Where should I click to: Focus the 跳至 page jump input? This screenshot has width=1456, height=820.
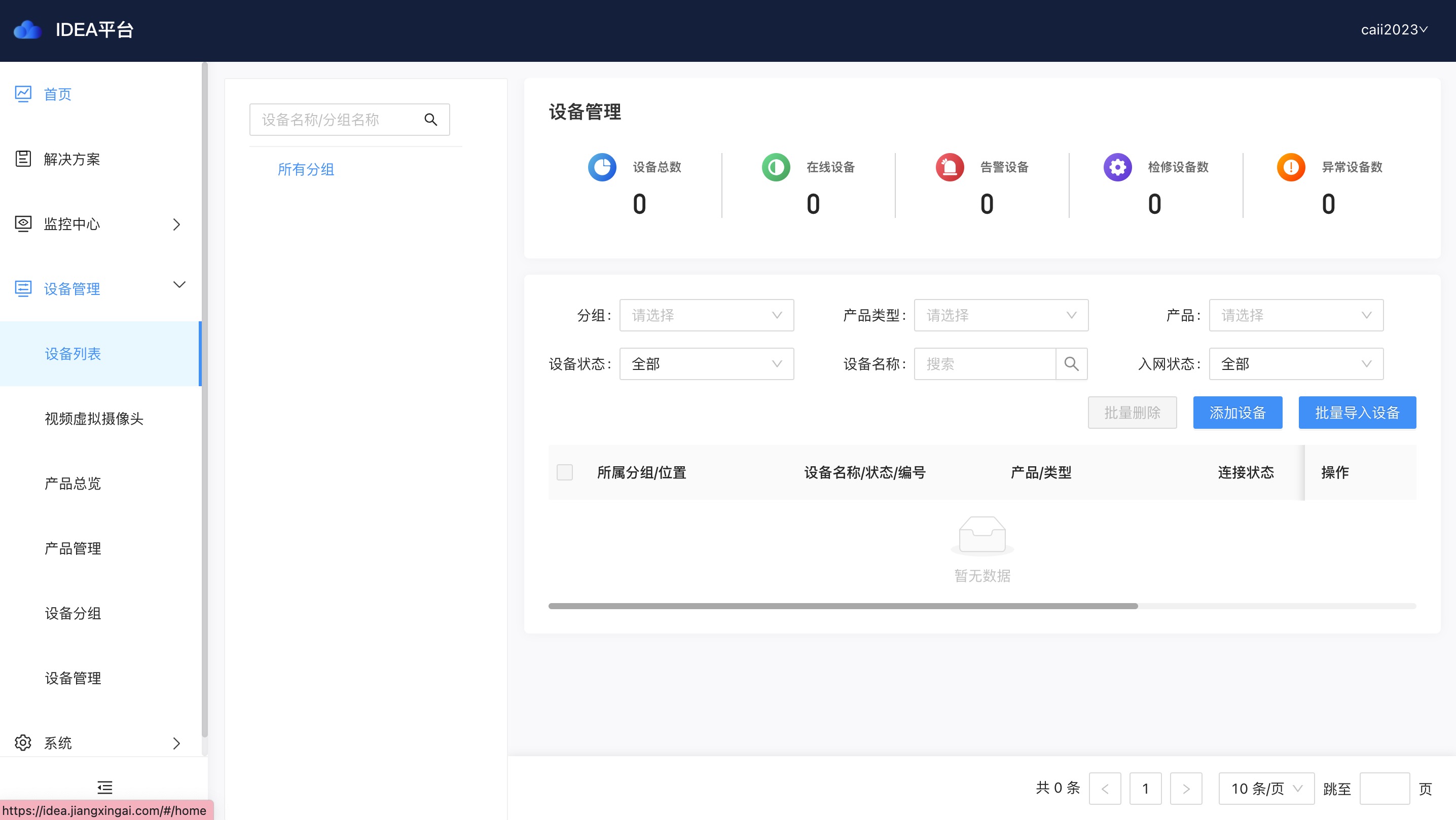point(1384,789)
